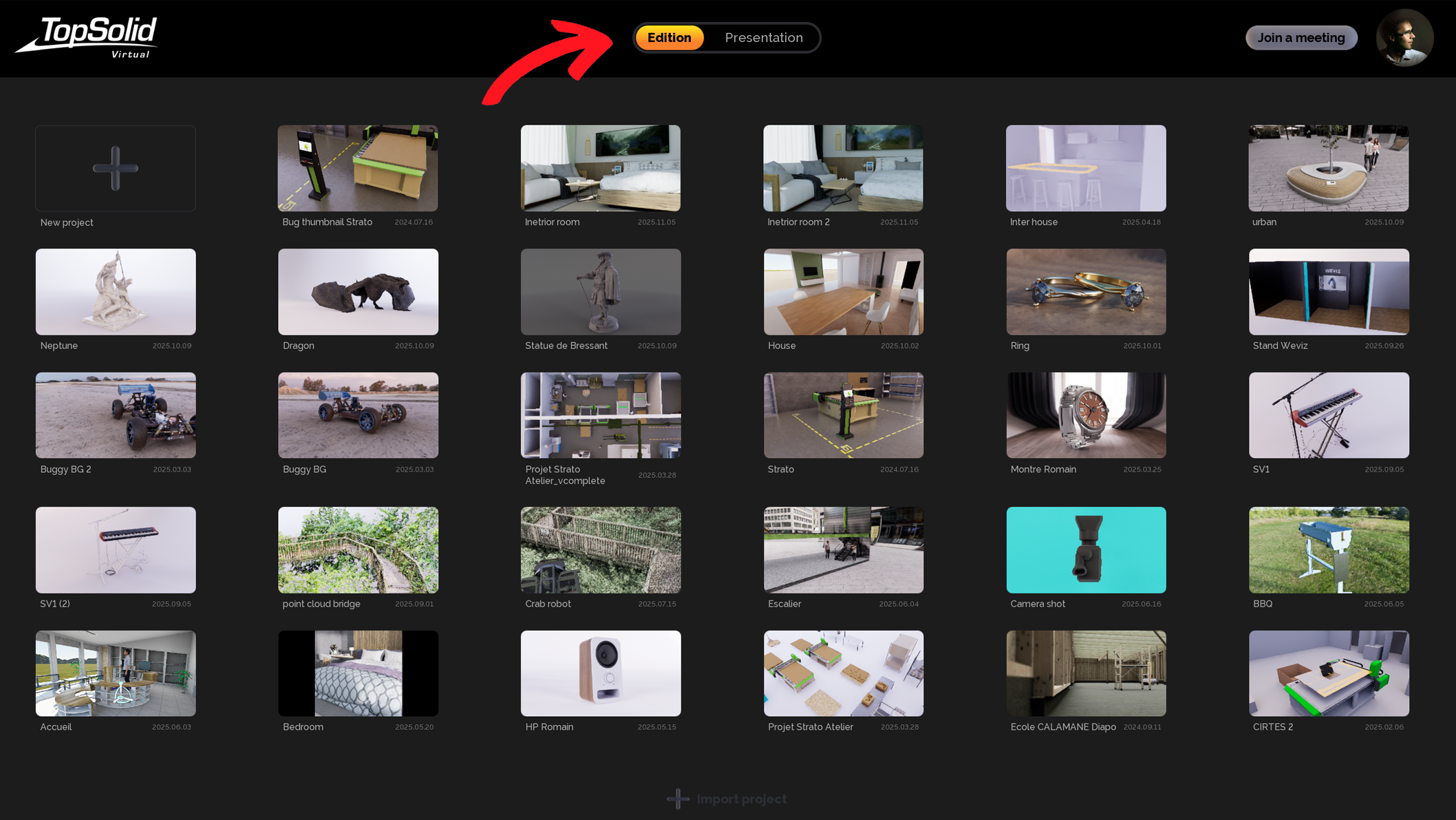Image resolution: width=1456 pixels, height=820 pixels.
Task: Open the Dragon project thumbnail
Action: click(358, 292)
